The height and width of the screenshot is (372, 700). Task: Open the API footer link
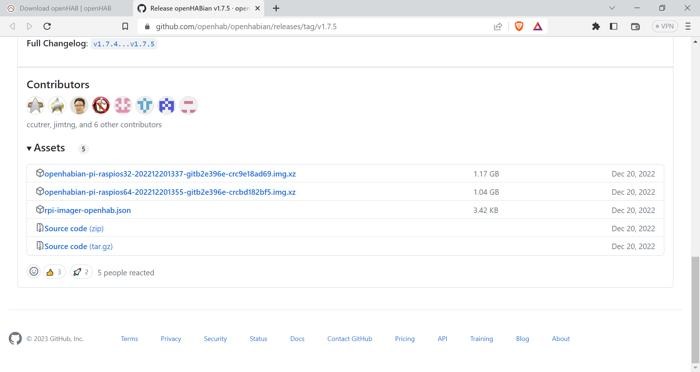tap(442, 339)
